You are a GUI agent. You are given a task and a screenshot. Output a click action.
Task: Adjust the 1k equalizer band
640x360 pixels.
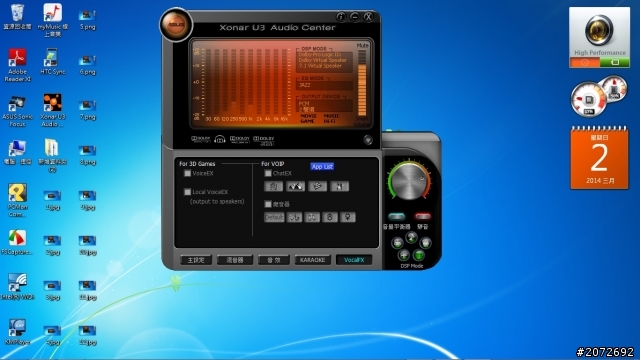tap(251, 82)
